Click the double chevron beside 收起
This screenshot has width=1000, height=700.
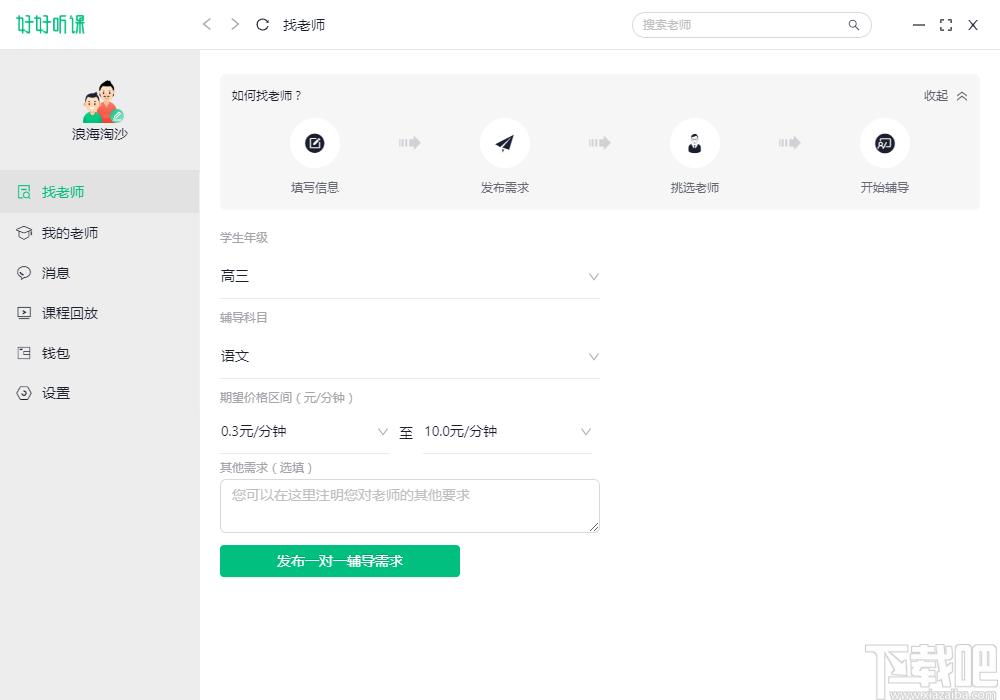(962, 96)
